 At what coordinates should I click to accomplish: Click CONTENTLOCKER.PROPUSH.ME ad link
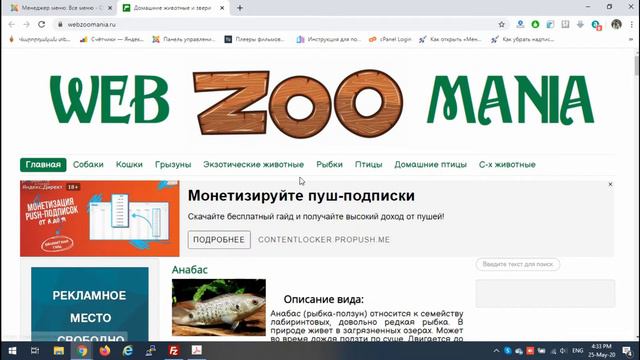pos(324,240)
